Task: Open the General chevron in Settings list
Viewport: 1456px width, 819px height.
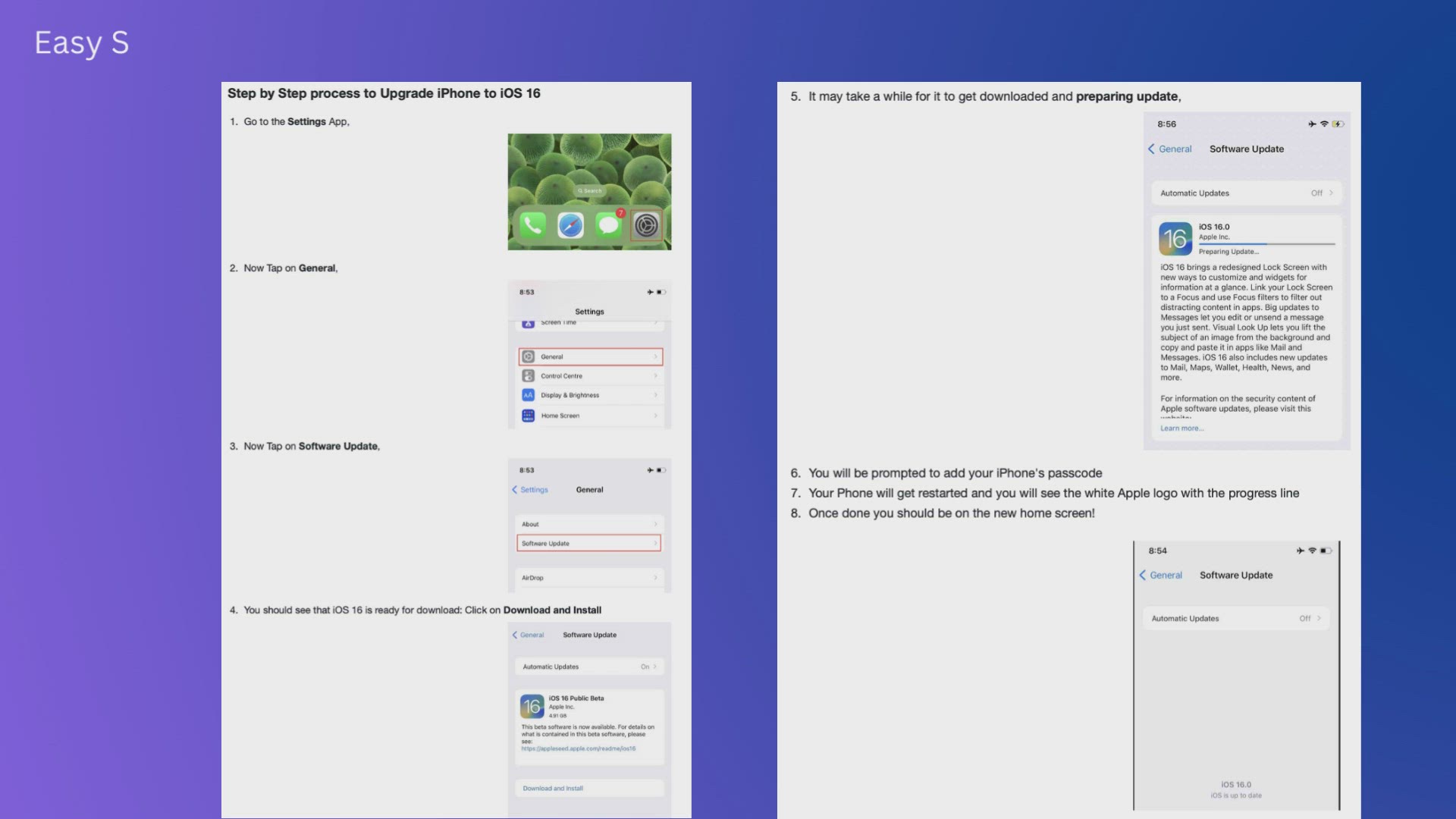Action: point(656,356)
